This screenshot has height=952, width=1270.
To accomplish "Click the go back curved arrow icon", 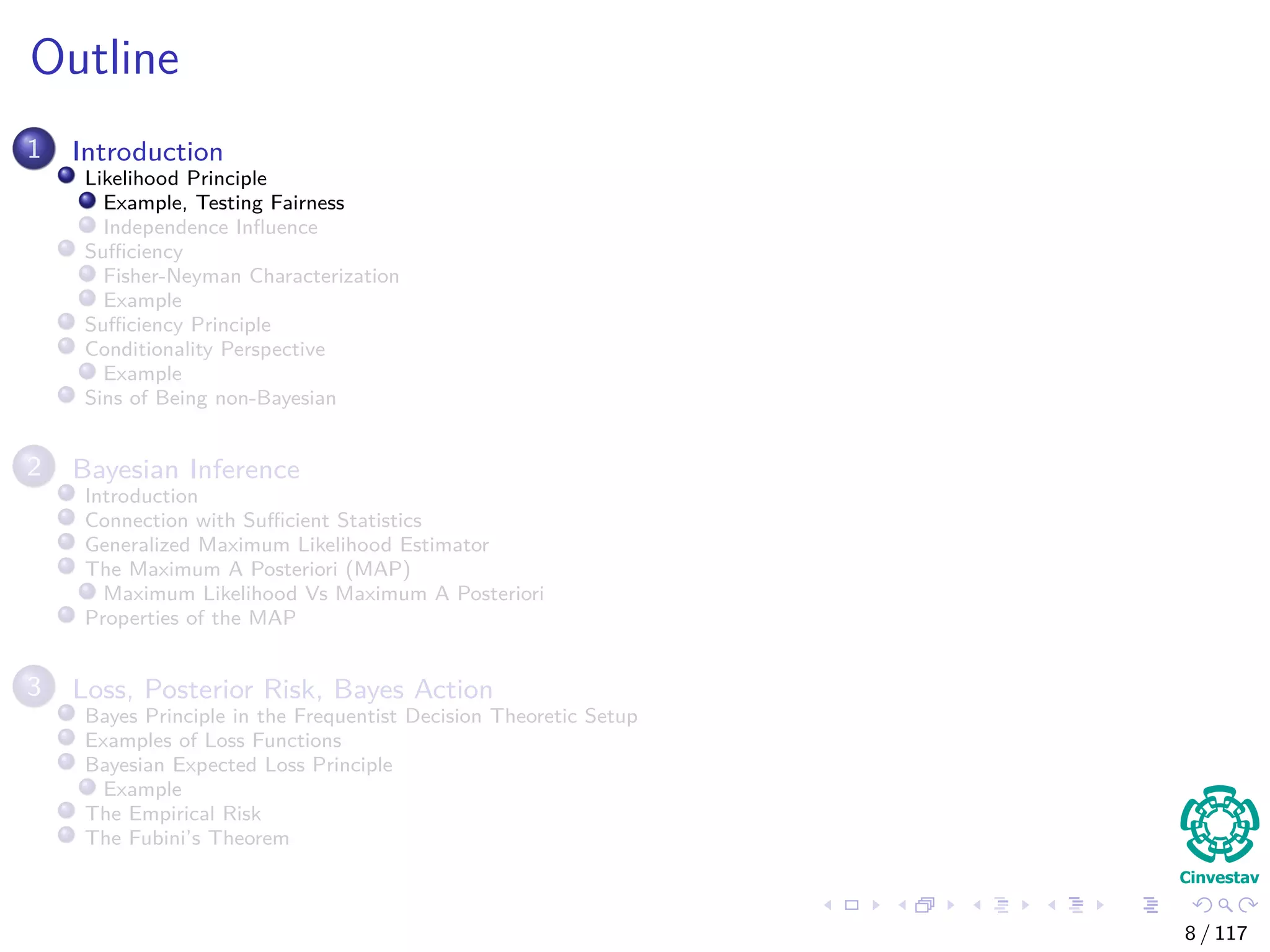I will [1202, 905].
